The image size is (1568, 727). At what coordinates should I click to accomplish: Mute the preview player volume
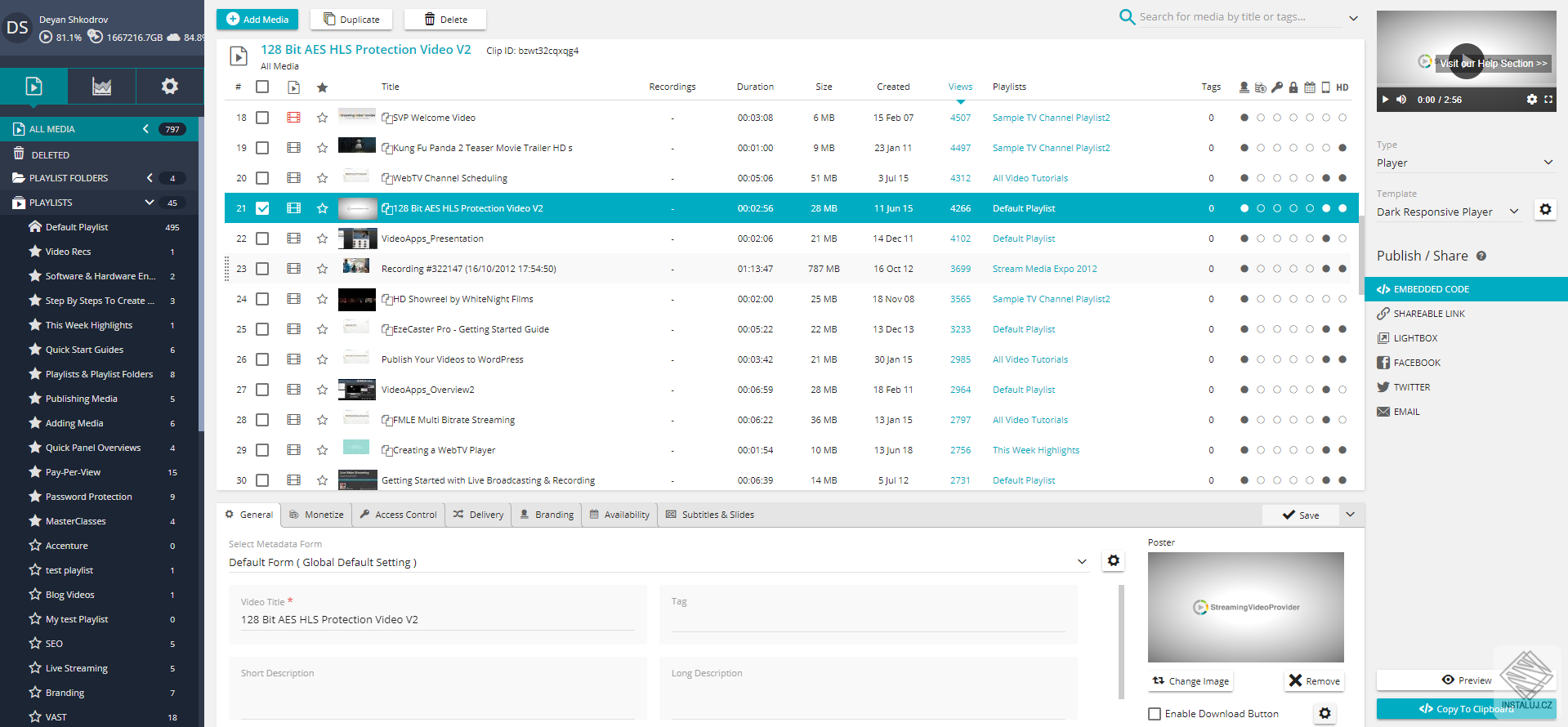(x=1401, y=100)
